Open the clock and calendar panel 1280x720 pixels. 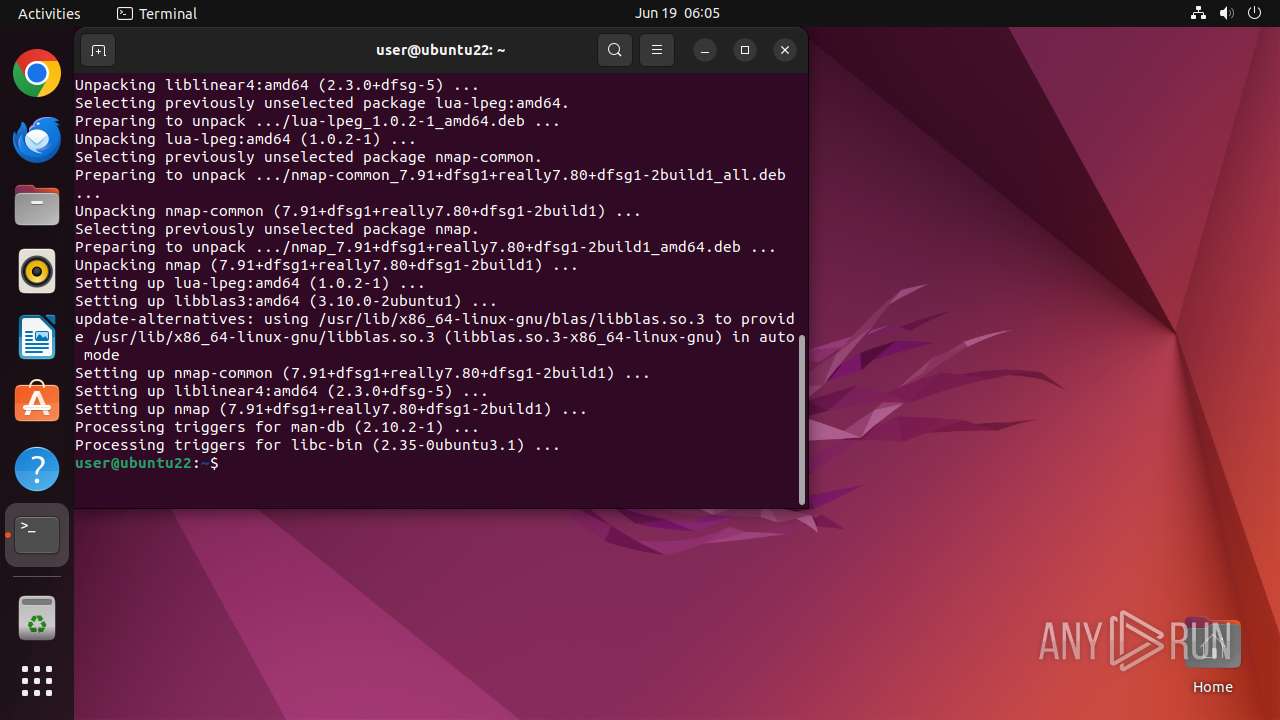(x=677, y=13)
